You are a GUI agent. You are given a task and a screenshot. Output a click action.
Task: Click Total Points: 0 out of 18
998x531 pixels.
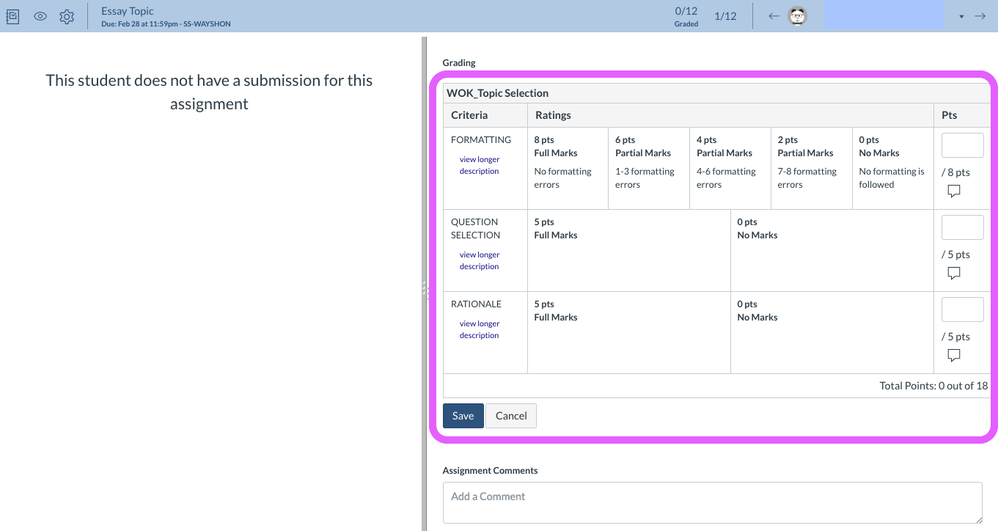click(933, 386)
